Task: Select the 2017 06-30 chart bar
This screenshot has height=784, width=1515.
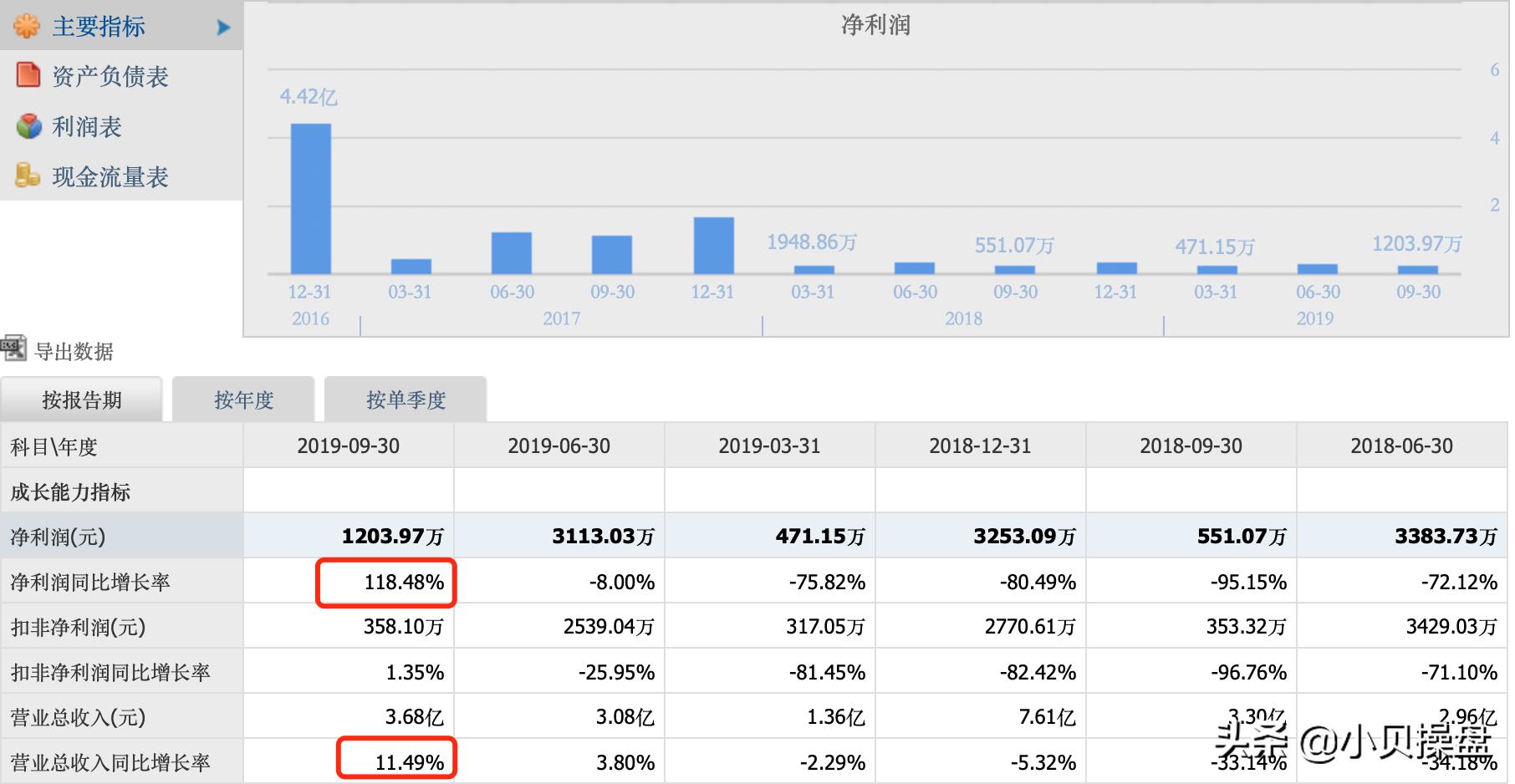Action: click(512, 253)
